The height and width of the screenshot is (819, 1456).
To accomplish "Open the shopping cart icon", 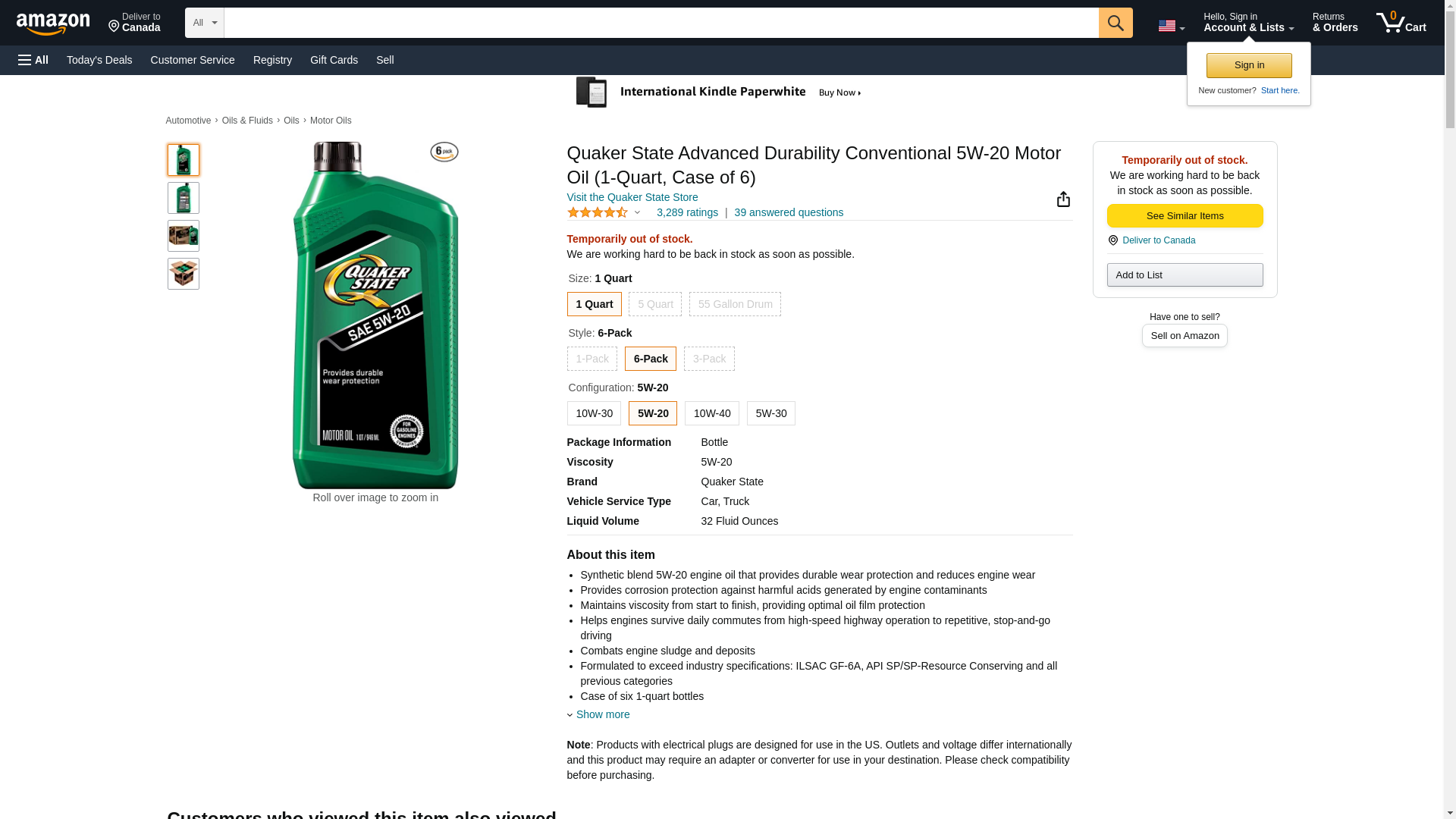I will pyautogui.click(x=1401, y=23).
